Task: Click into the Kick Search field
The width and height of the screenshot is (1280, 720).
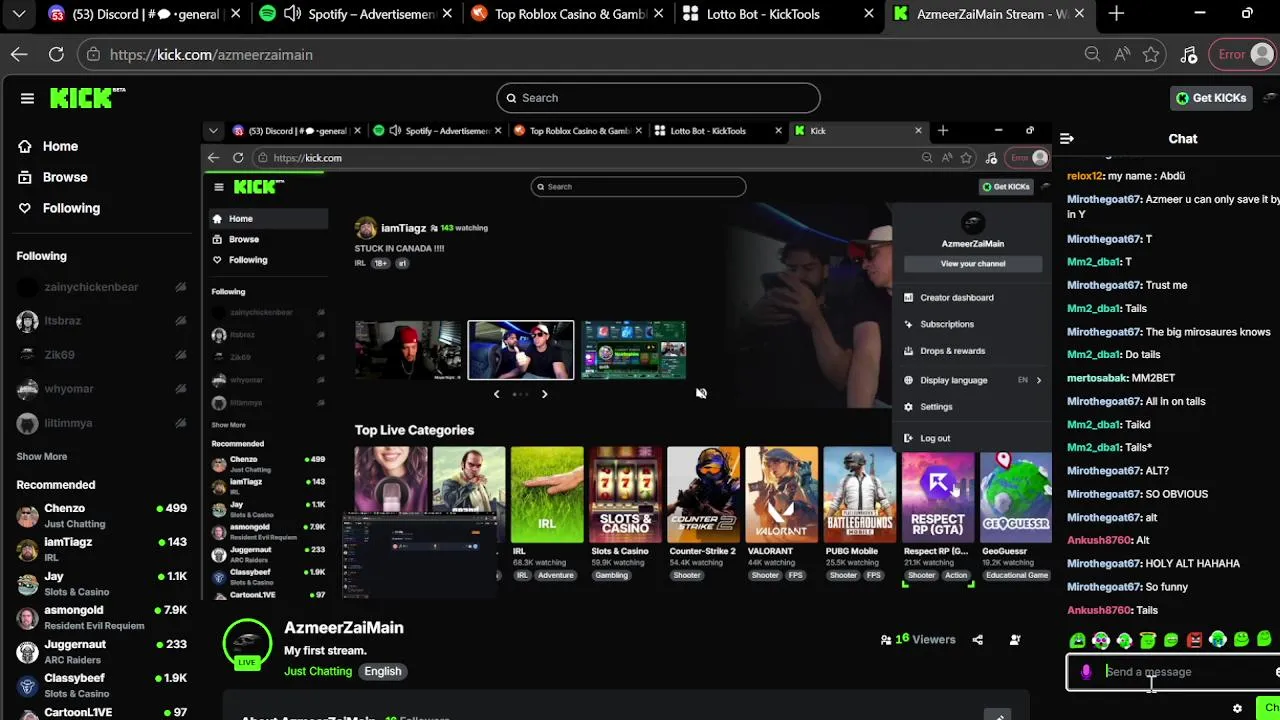Action: [x=658, y=98]
